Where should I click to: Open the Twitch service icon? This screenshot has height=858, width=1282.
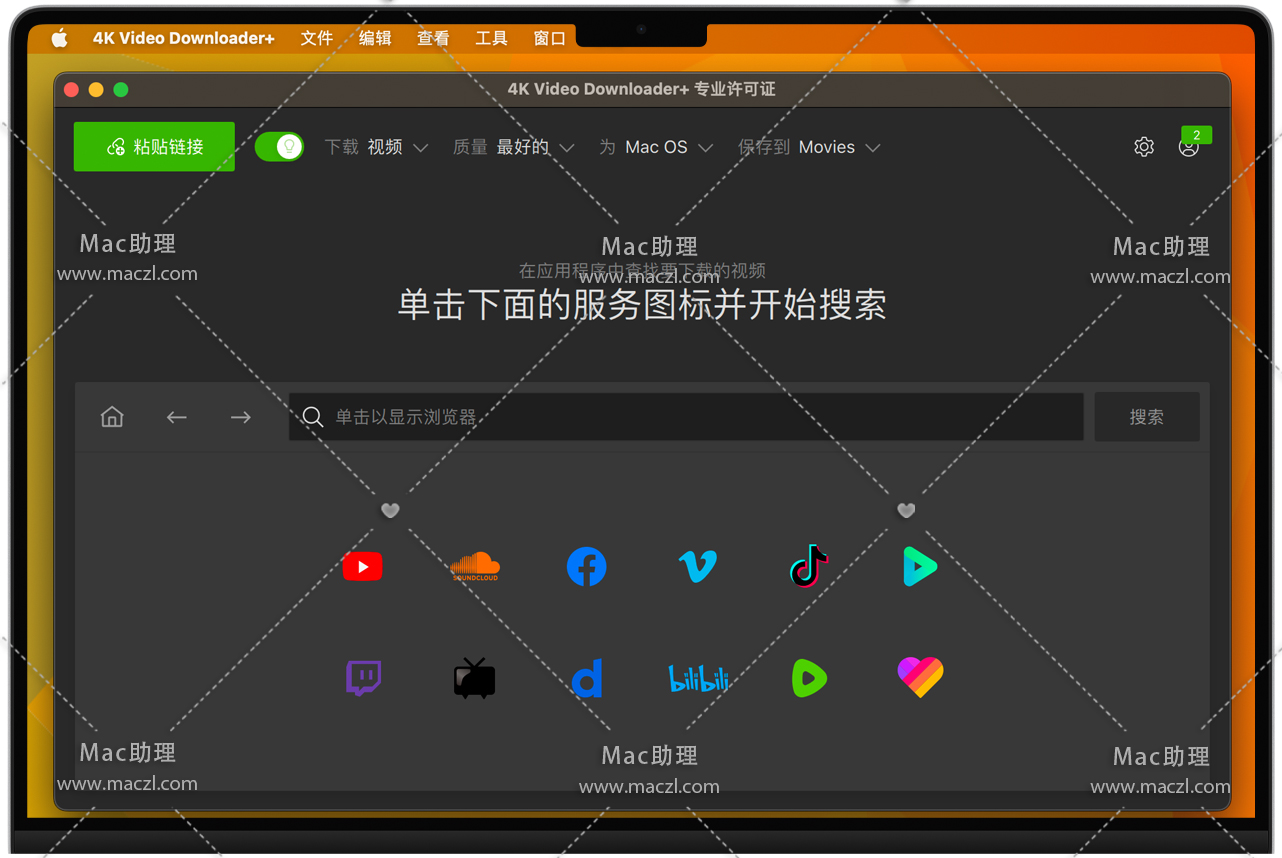pos(363,678)
